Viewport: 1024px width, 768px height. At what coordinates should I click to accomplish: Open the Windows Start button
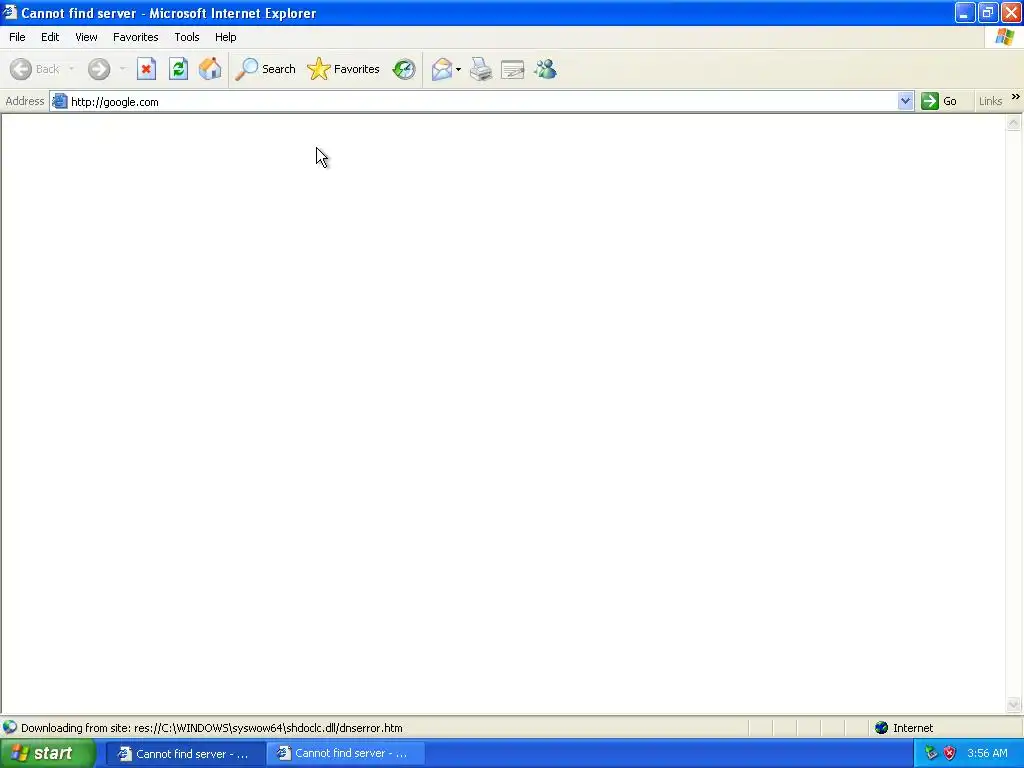click(48, 754)
